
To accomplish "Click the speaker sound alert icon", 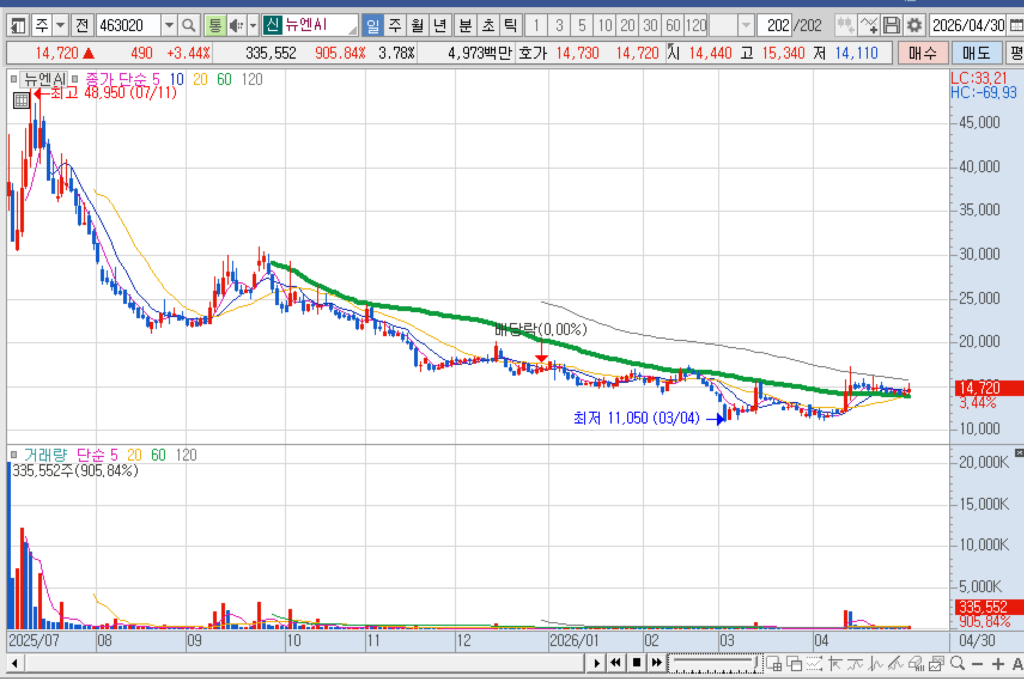I will coord(236,25).
